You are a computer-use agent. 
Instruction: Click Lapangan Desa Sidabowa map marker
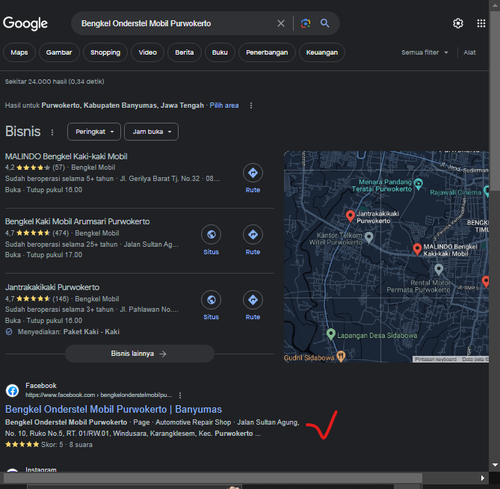[x=331, y=334]
